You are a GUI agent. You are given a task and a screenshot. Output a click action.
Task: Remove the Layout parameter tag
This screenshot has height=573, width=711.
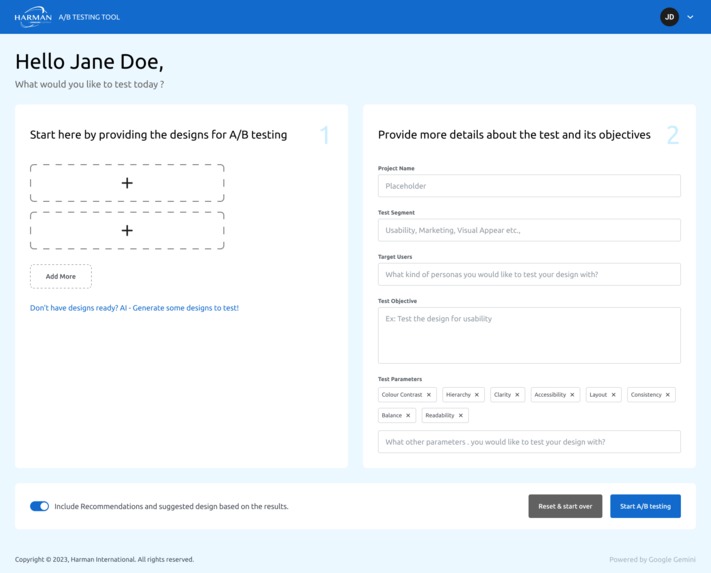coord(614,395)
